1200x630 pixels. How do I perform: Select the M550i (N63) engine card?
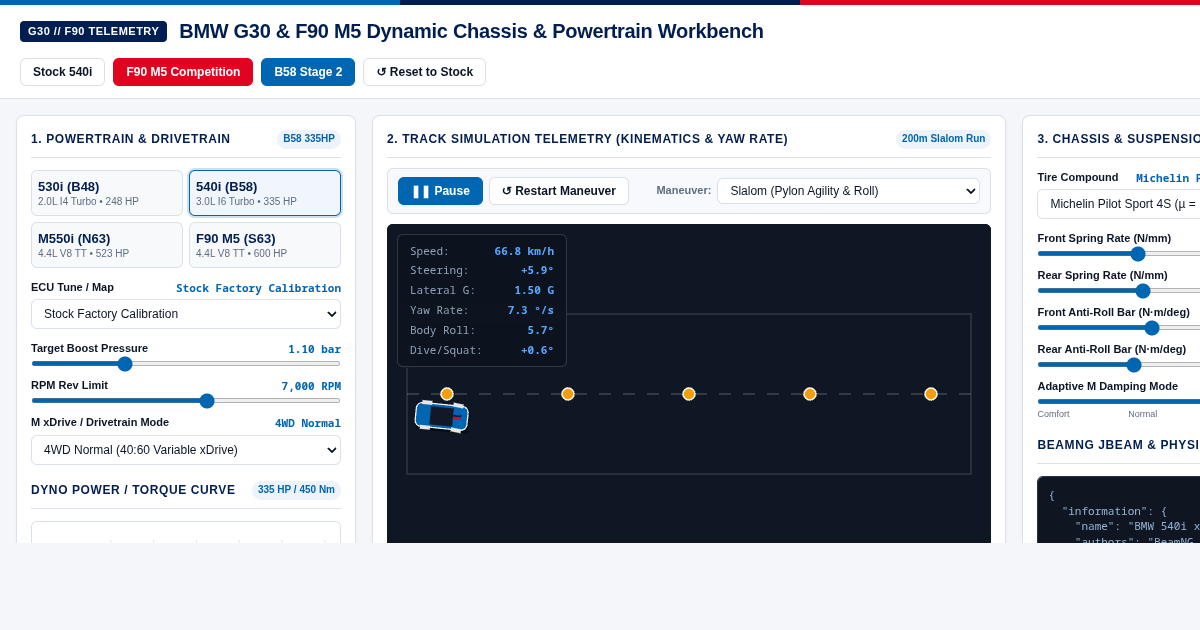[107, 245]
